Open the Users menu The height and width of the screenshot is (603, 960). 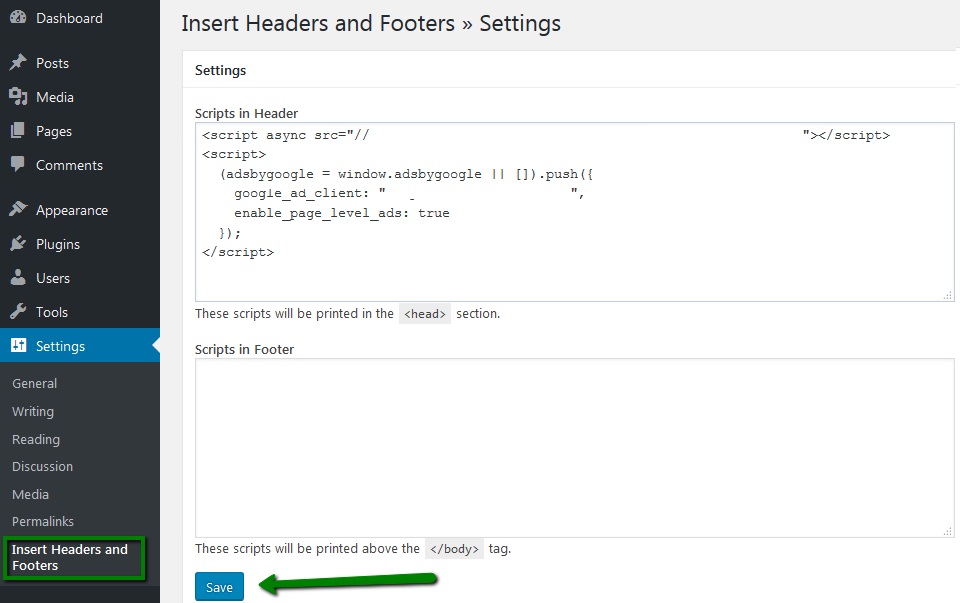point(53,279)
